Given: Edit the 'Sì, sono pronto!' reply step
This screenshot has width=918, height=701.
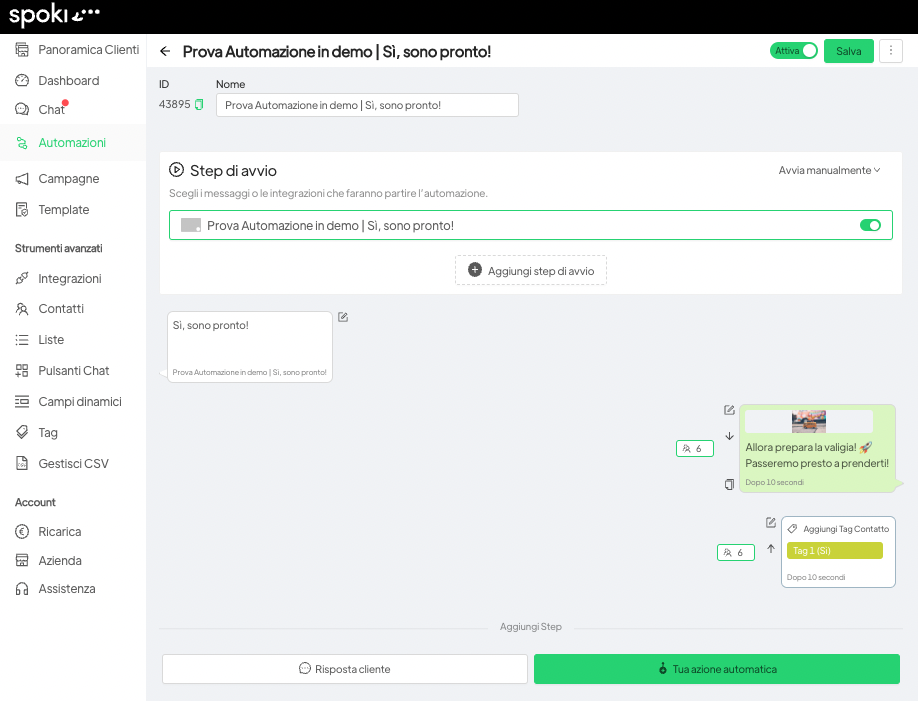Looking at the screenshot, I should [x=343, y=317].
